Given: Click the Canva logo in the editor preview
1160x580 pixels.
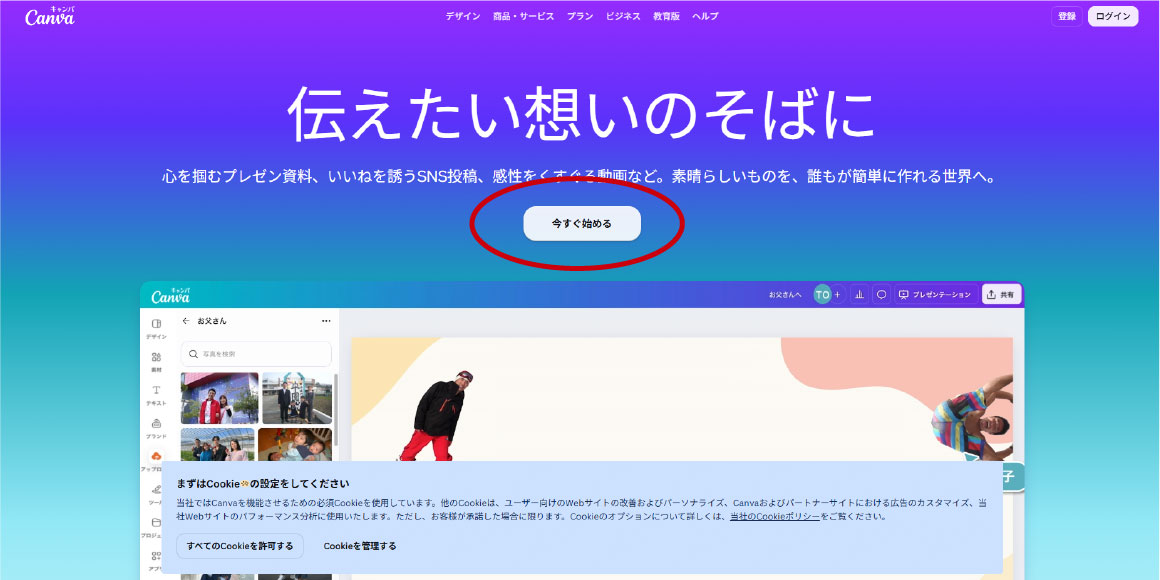Looking at the screenshot, I should (x=170, y=294).
